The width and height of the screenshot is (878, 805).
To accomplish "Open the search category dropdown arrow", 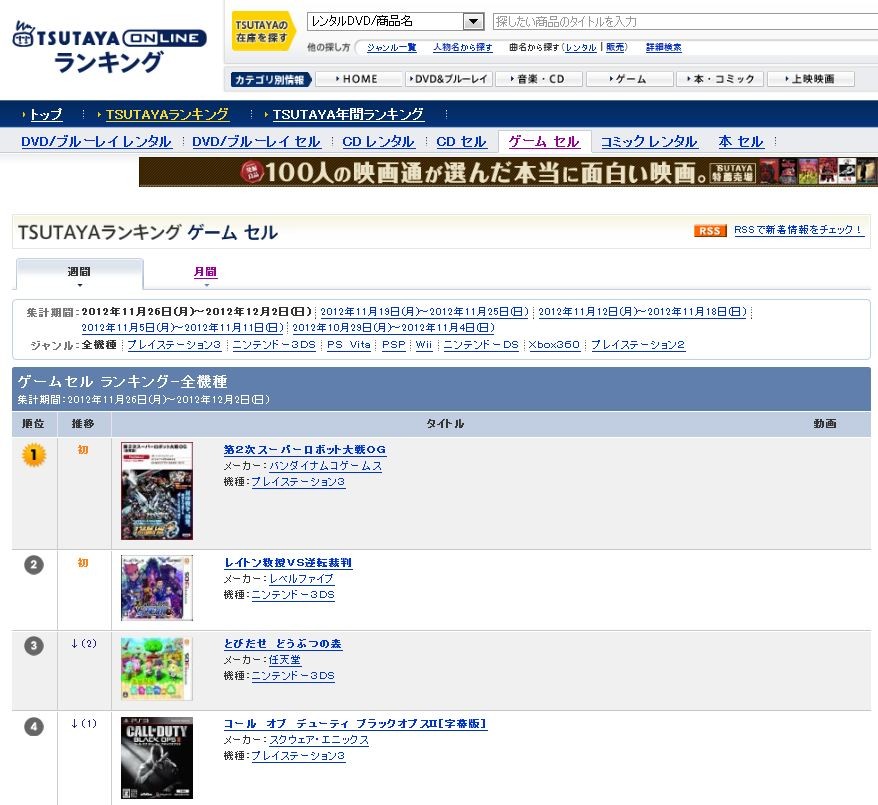I will coord(473,22).
